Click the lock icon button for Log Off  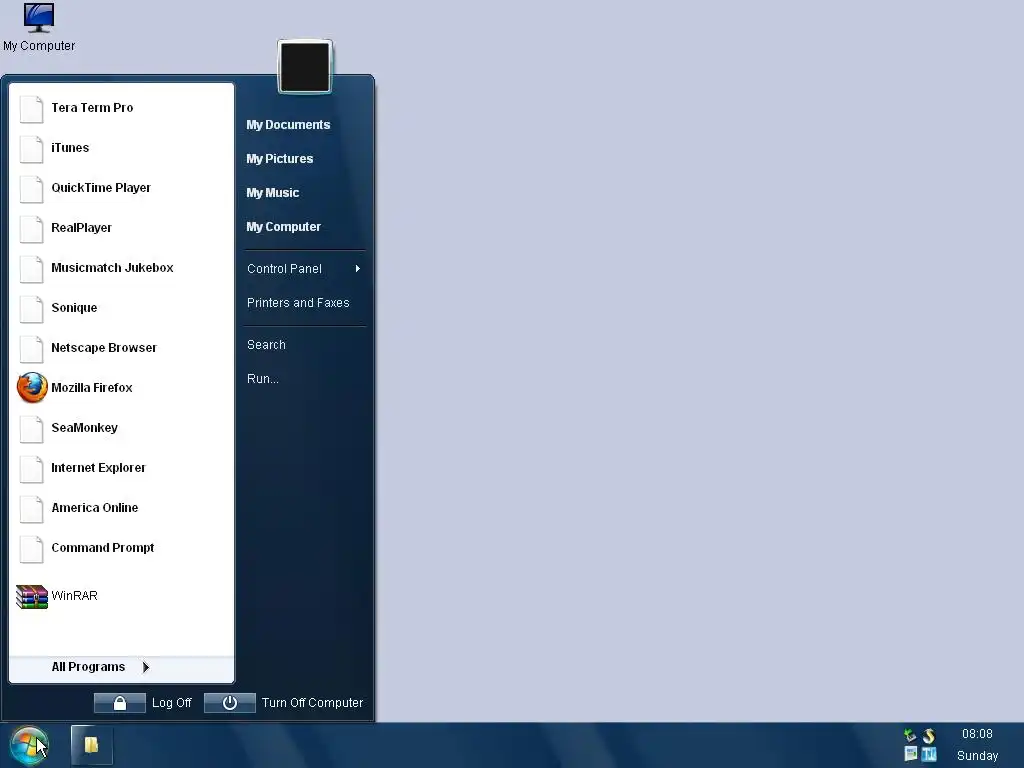(120, 703)
